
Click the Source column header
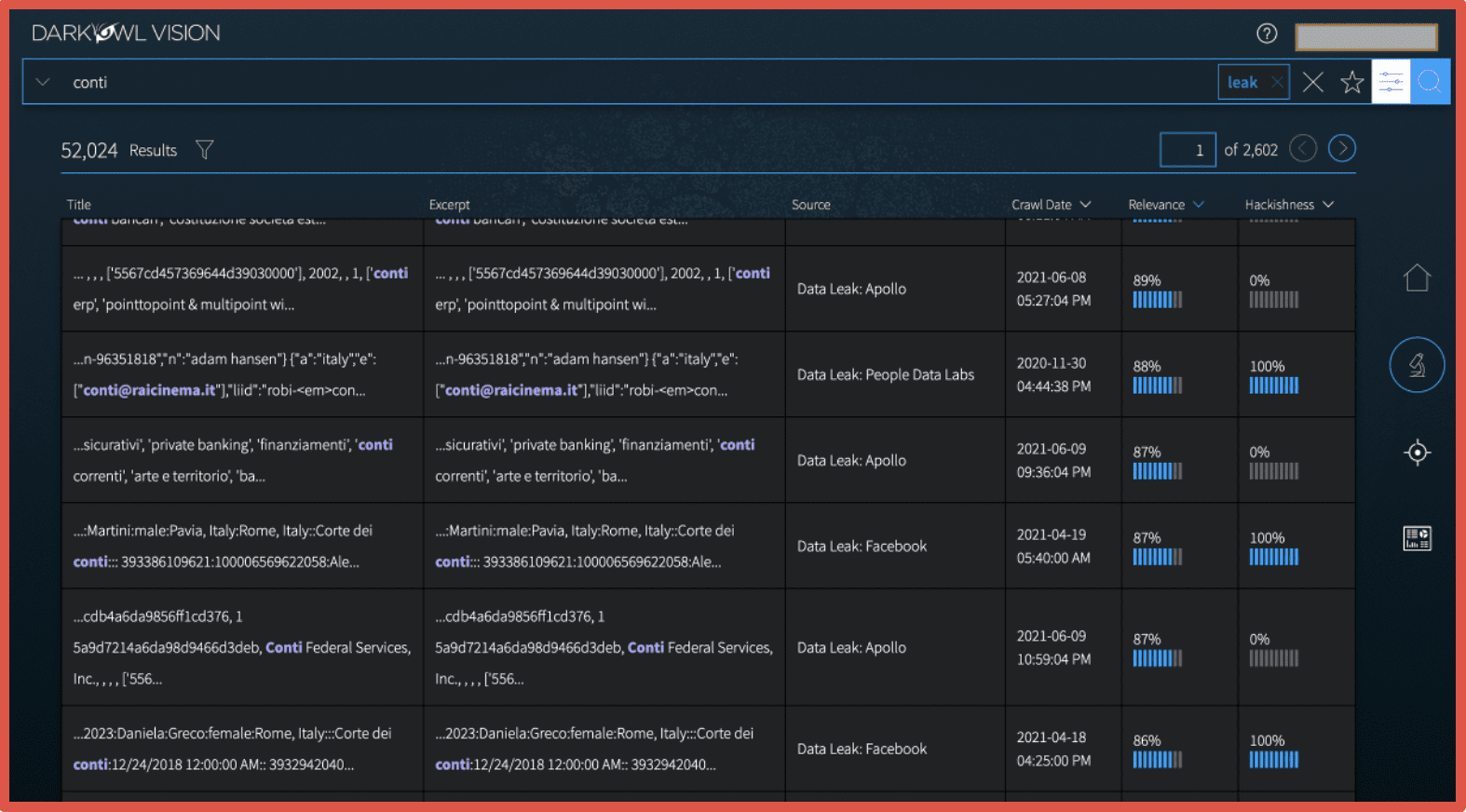point(811,204)
